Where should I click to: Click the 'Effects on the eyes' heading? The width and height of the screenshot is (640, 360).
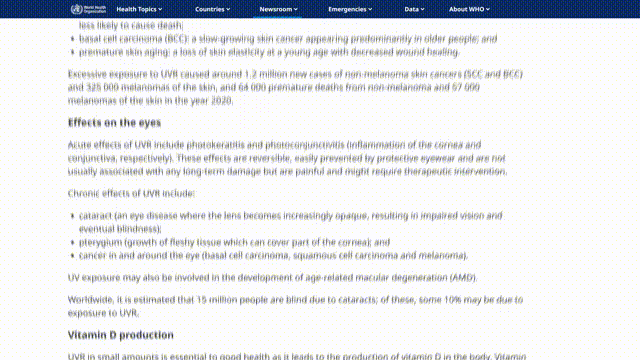114,123
